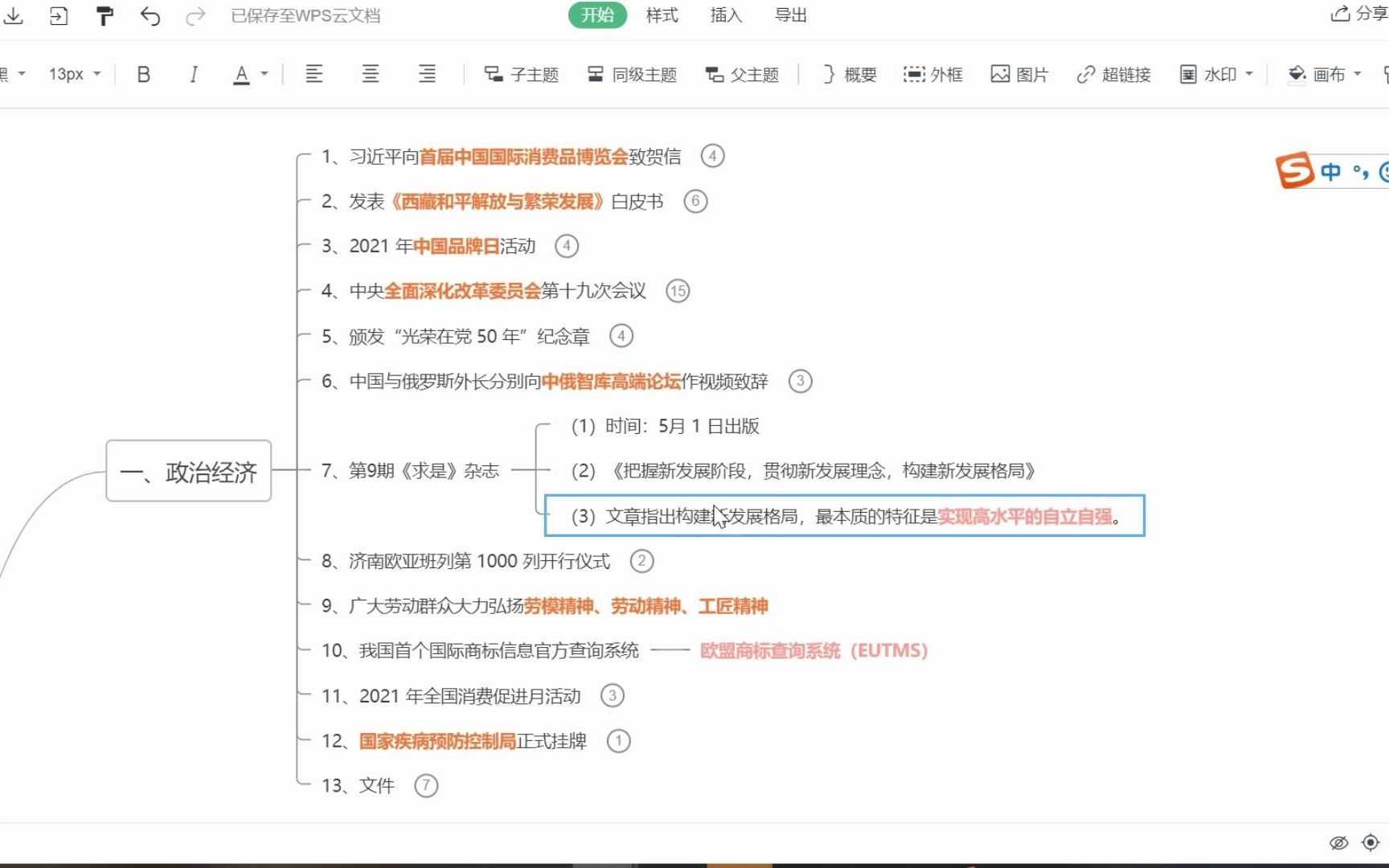Switch to the 插入 tab
Image resolution: width=1389 pixels, height=868 pixels.
pos(726,15)
